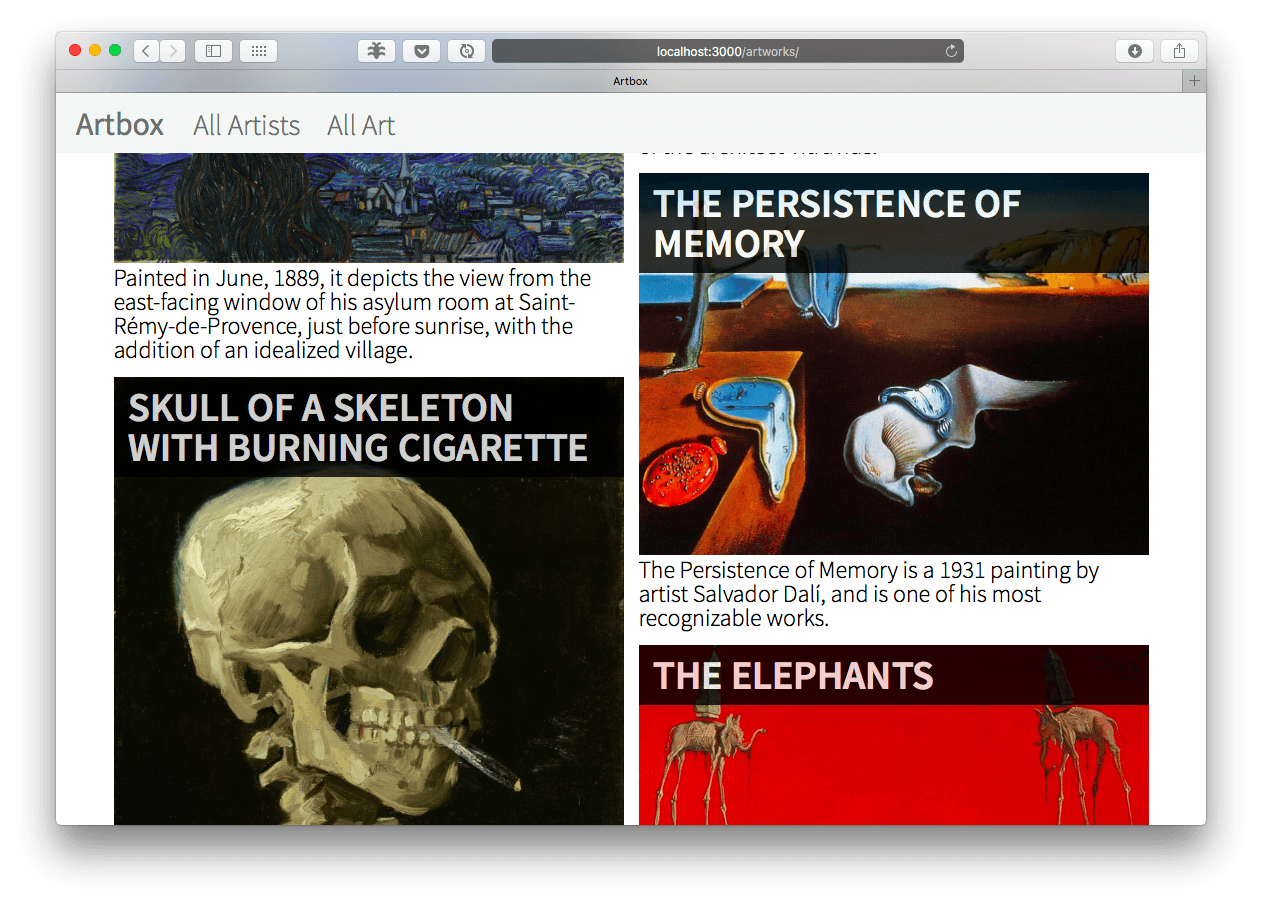This screenshot has width=1262, height=905.
Task: Open the Artbox home link
Action: tap(120, 125)
